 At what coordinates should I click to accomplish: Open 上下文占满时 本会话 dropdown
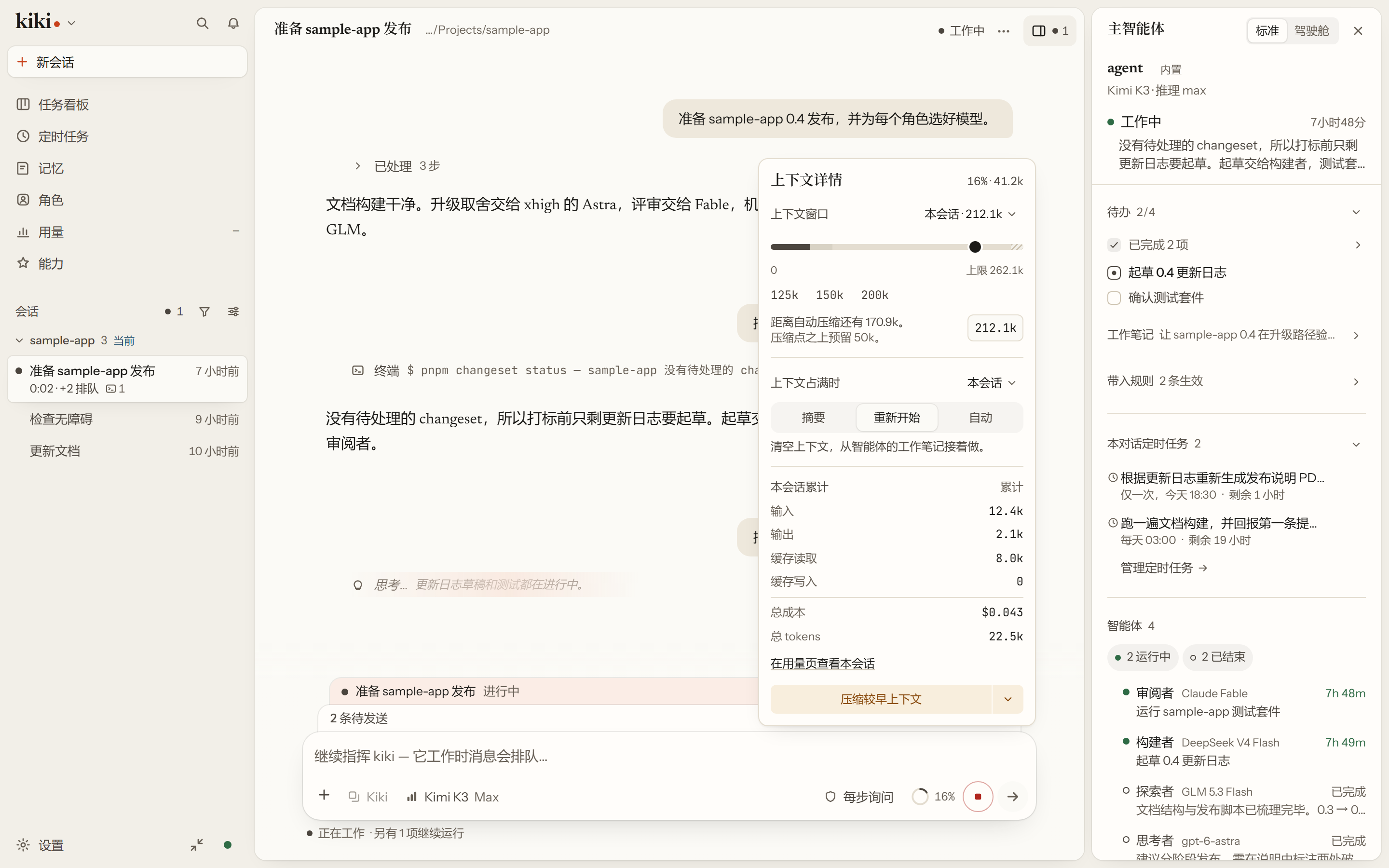pos(991,383)
